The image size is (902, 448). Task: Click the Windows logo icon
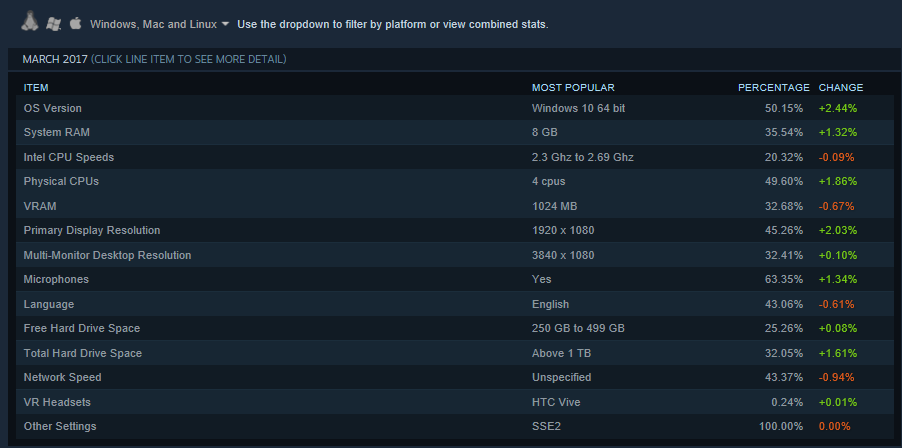point(54,22)
